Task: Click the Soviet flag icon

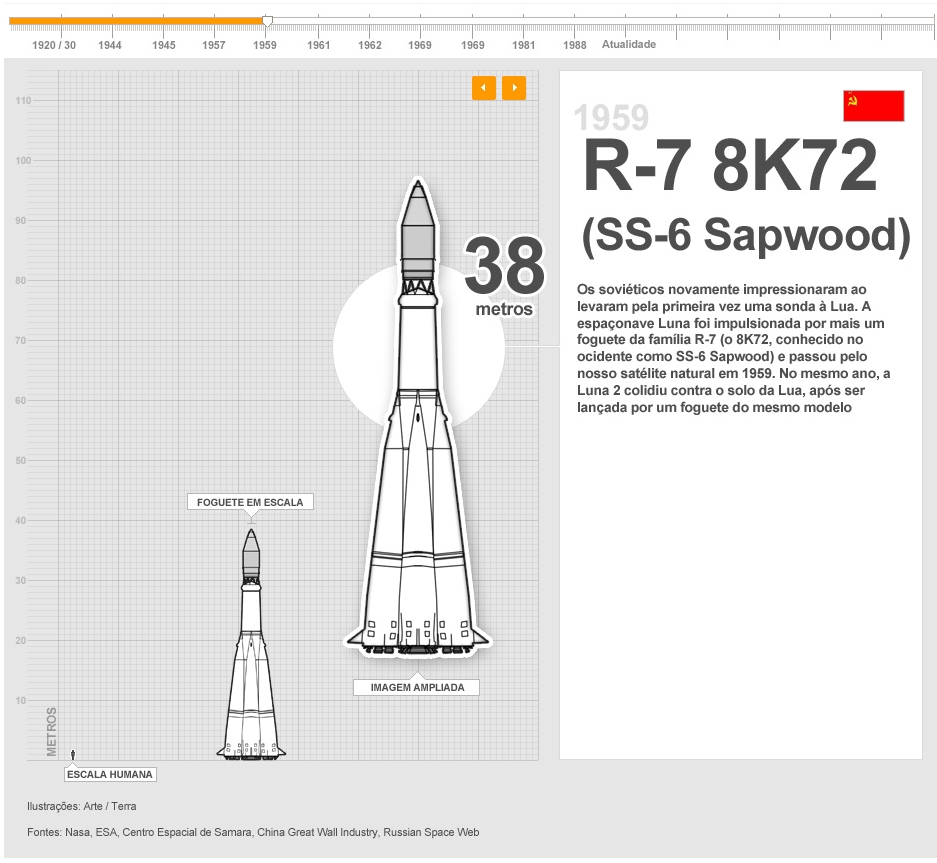Action: click(873, 106)
